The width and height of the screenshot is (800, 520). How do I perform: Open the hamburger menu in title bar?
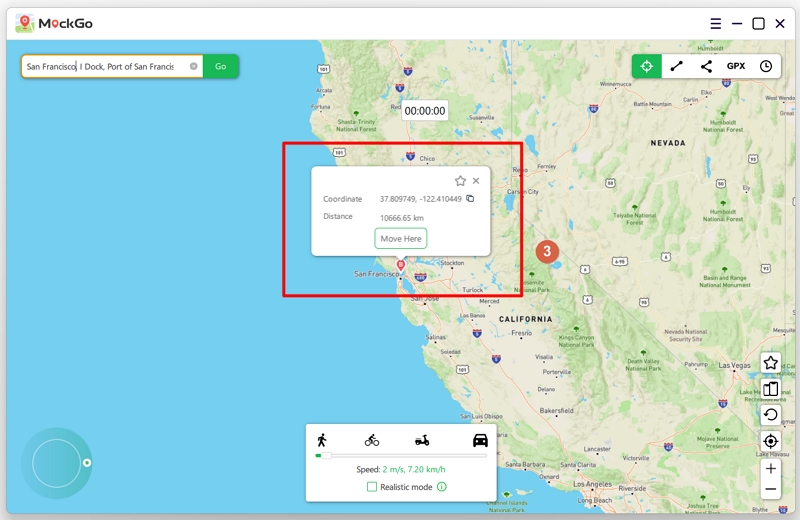click(716, 23)
